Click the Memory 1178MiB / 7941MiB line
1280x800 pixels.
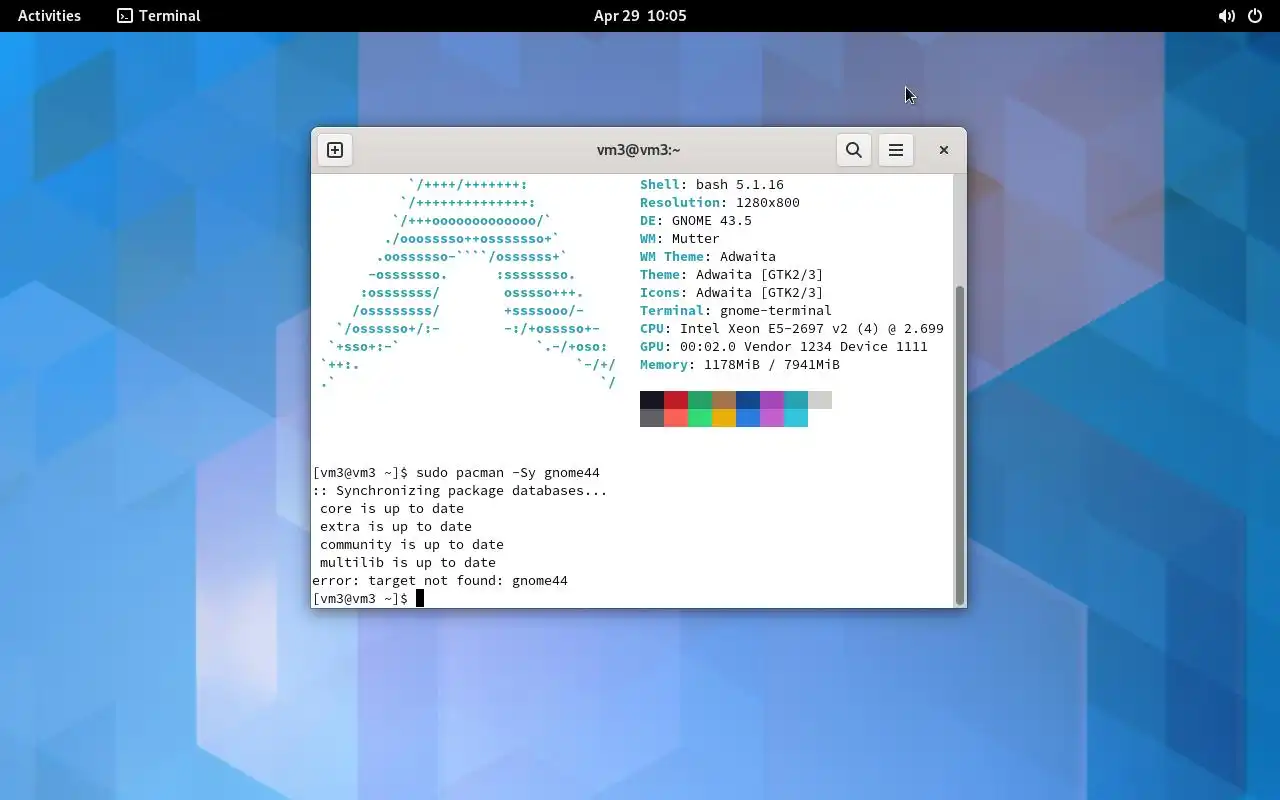[x=740, y=365]
